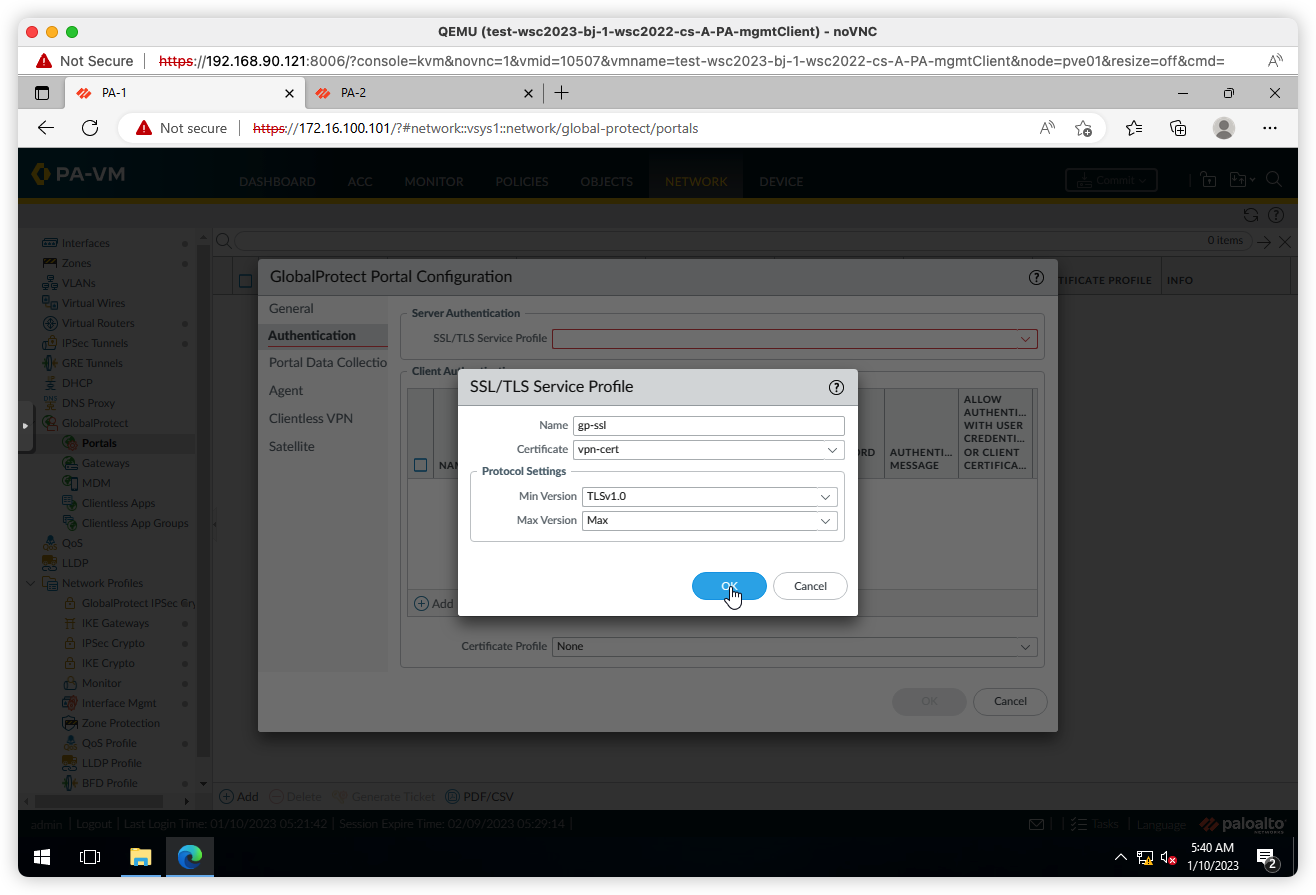Click the DNS Proxy sidebar icon

[50, 403]
